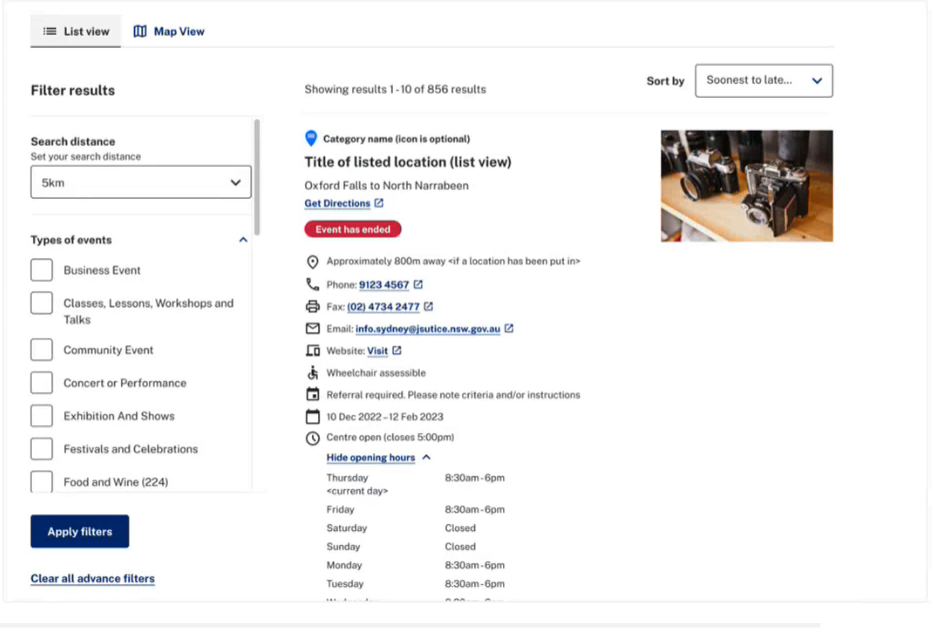Viewport: 933px width, 632px height.
Task: Click Oxford Falls to North Narrabeen text
Action: click(387, 186)
